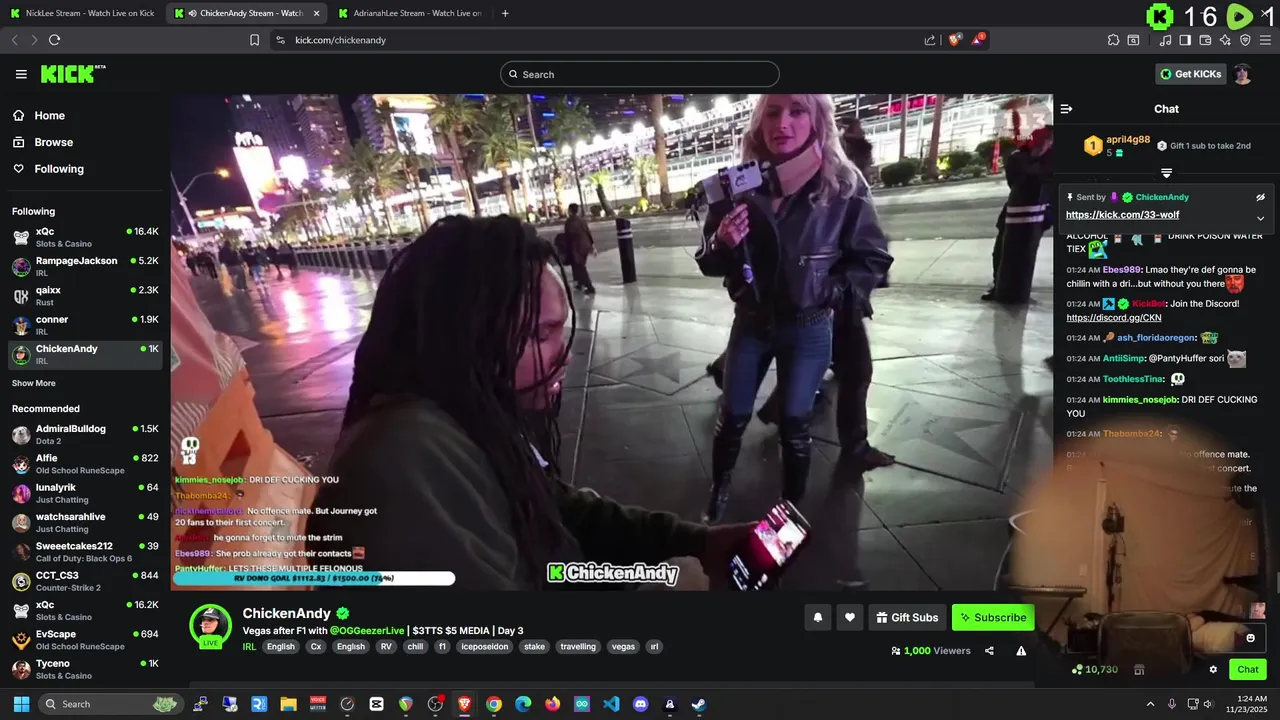Viewport: 1280px width, 720px height.
Task: Open Windows Start menu
Action: click(20, 704)
